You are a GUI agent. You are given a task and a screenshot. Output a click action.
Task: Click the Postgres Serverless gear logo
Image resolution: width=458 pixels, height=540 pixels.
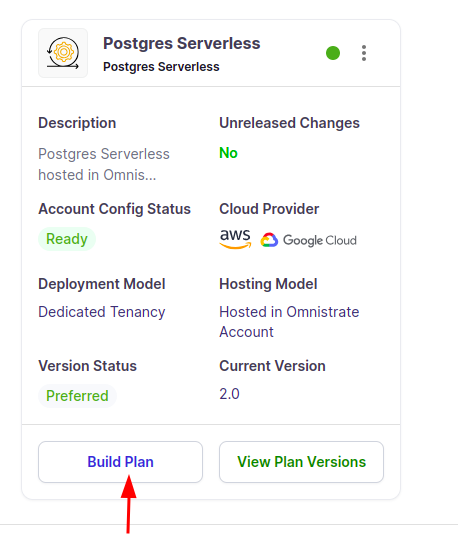pos(63,53)
